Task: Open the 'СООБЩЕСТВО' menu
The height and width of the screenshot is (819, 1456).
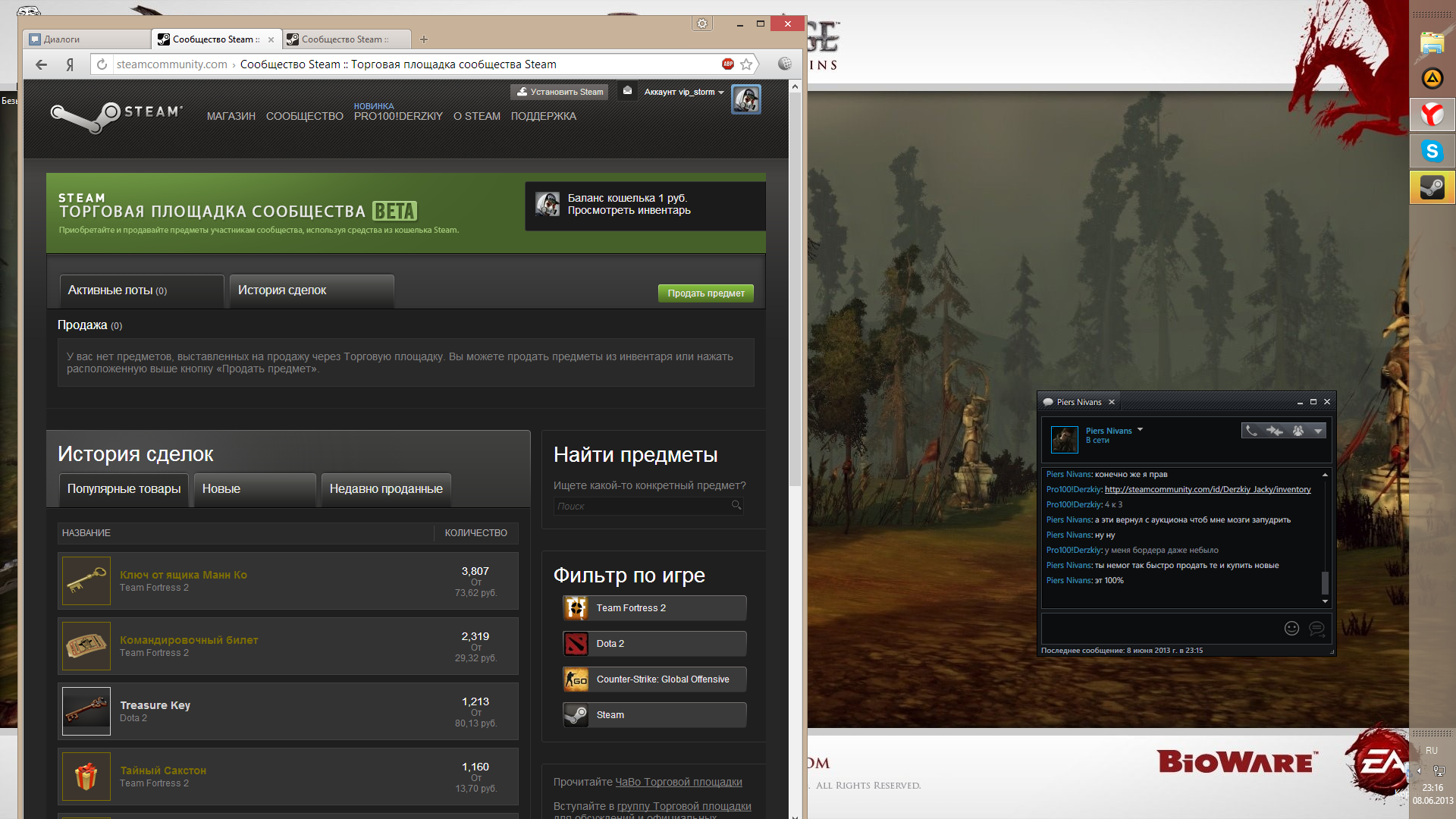Action: click(305, 116)
